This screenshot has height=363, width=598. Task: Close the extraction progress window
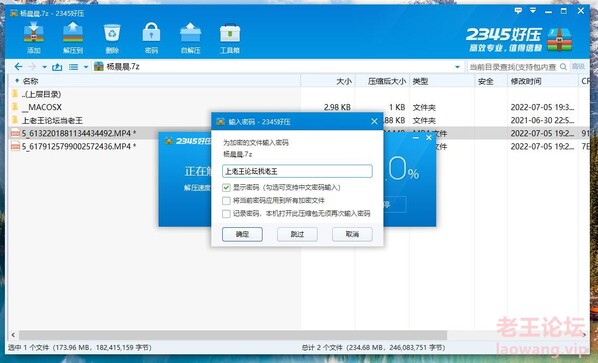coord(429,138)
